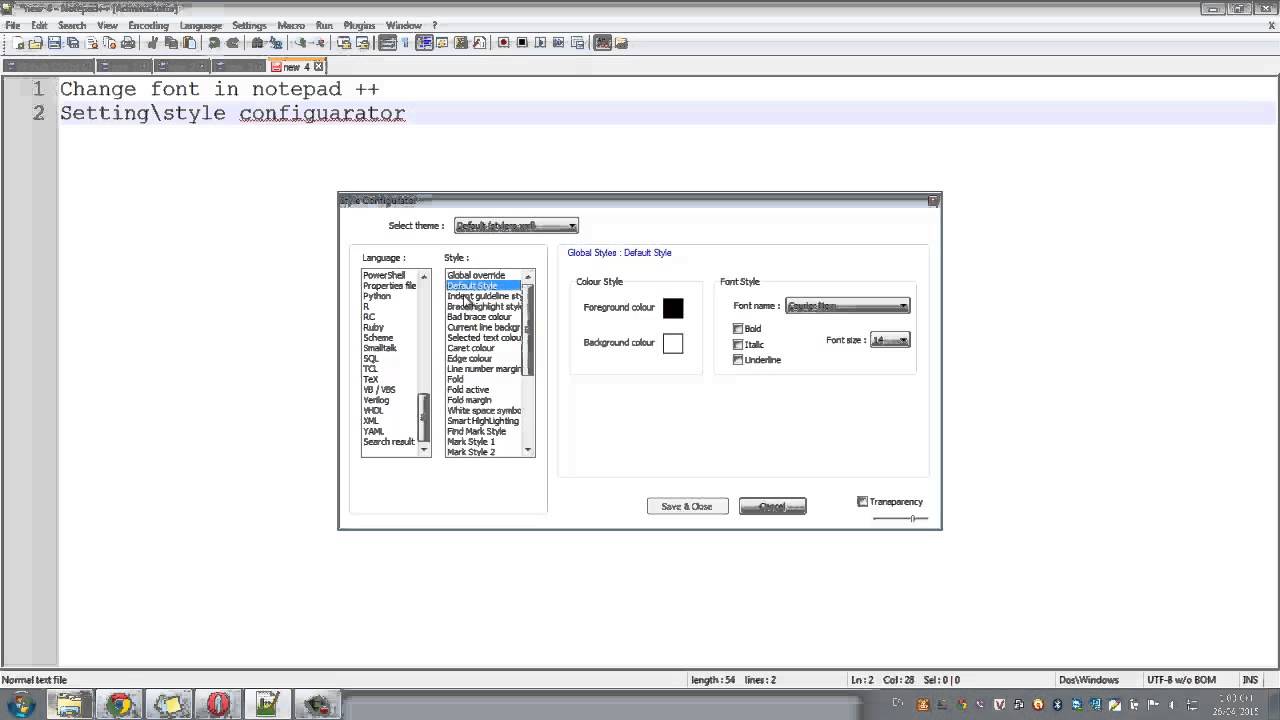1280x720 pixels.
Task: Open the Settings menu
Action: (x=249, y=25)
